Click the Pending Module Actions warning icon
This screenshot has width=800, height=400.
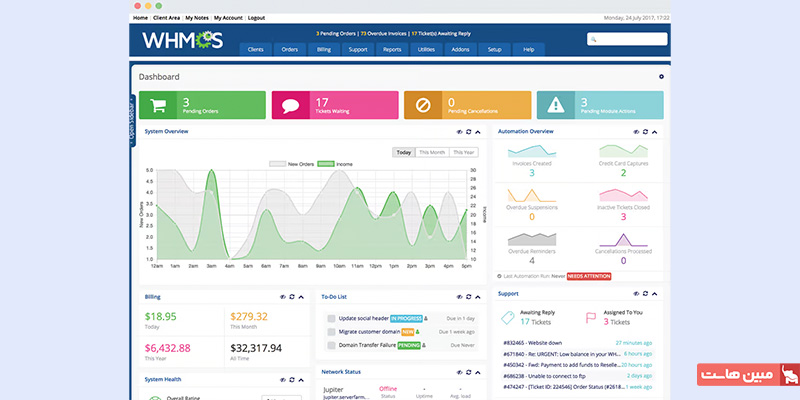556,105
